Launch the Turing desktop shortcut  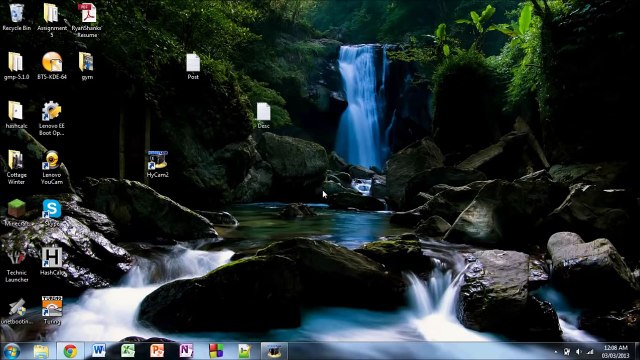coord(52,311)
